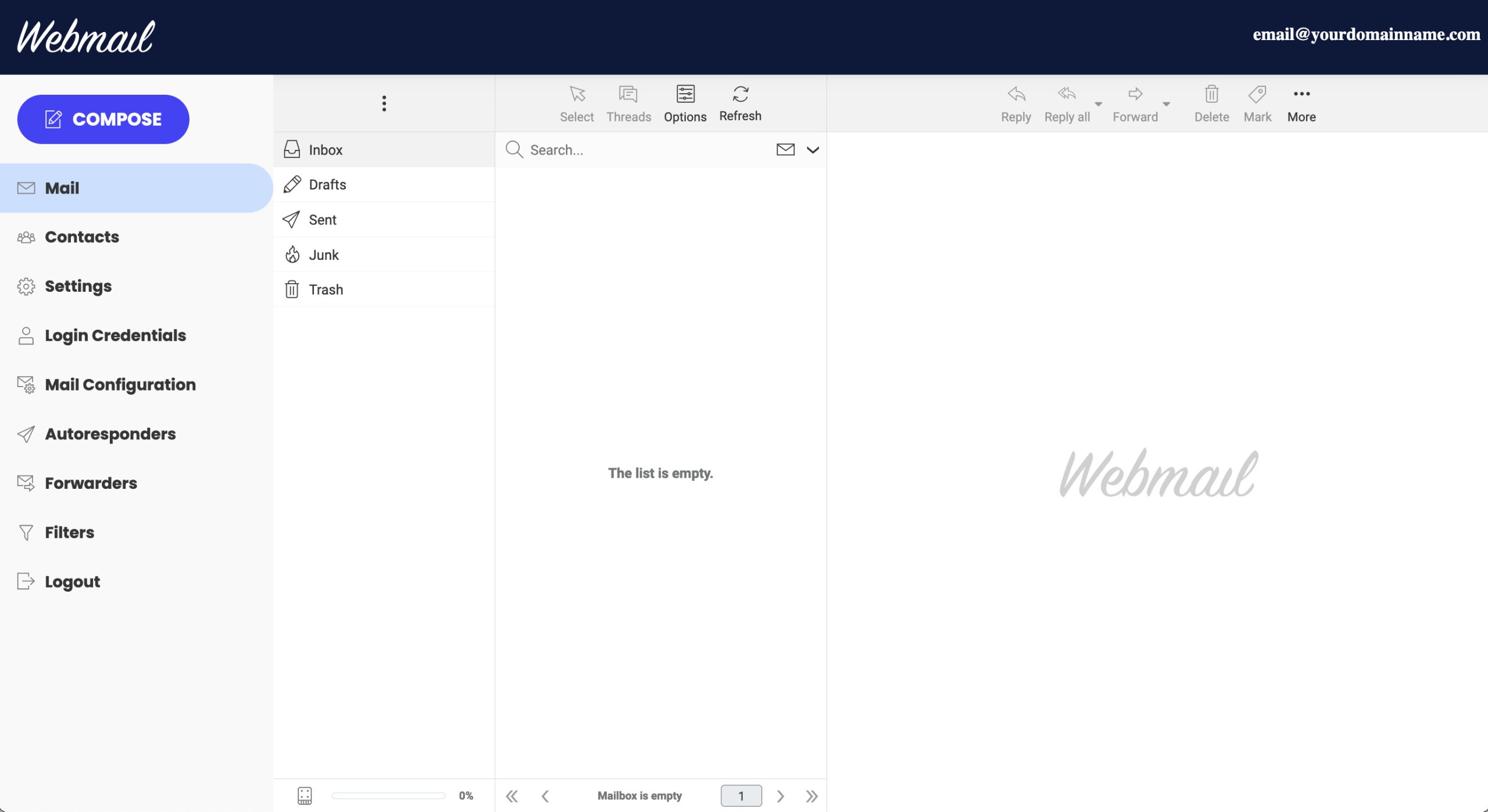
Task: Enable Threads view
Action: 628,103
